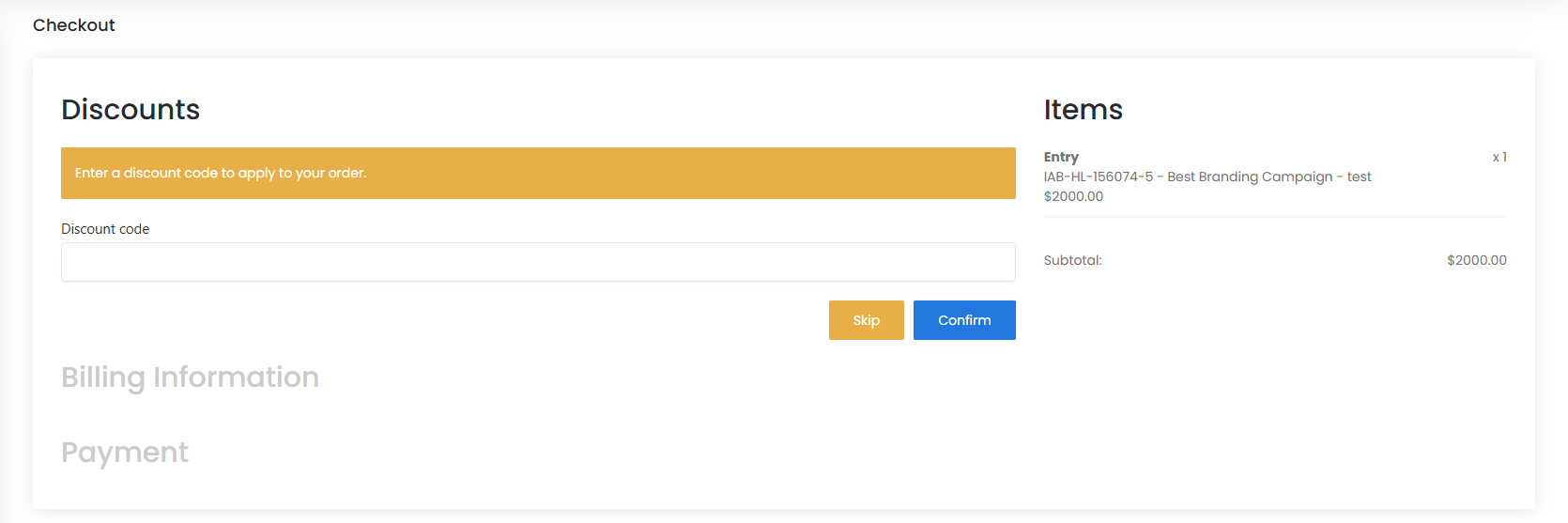Click the x1 item quantity

tap(1499, 157)
